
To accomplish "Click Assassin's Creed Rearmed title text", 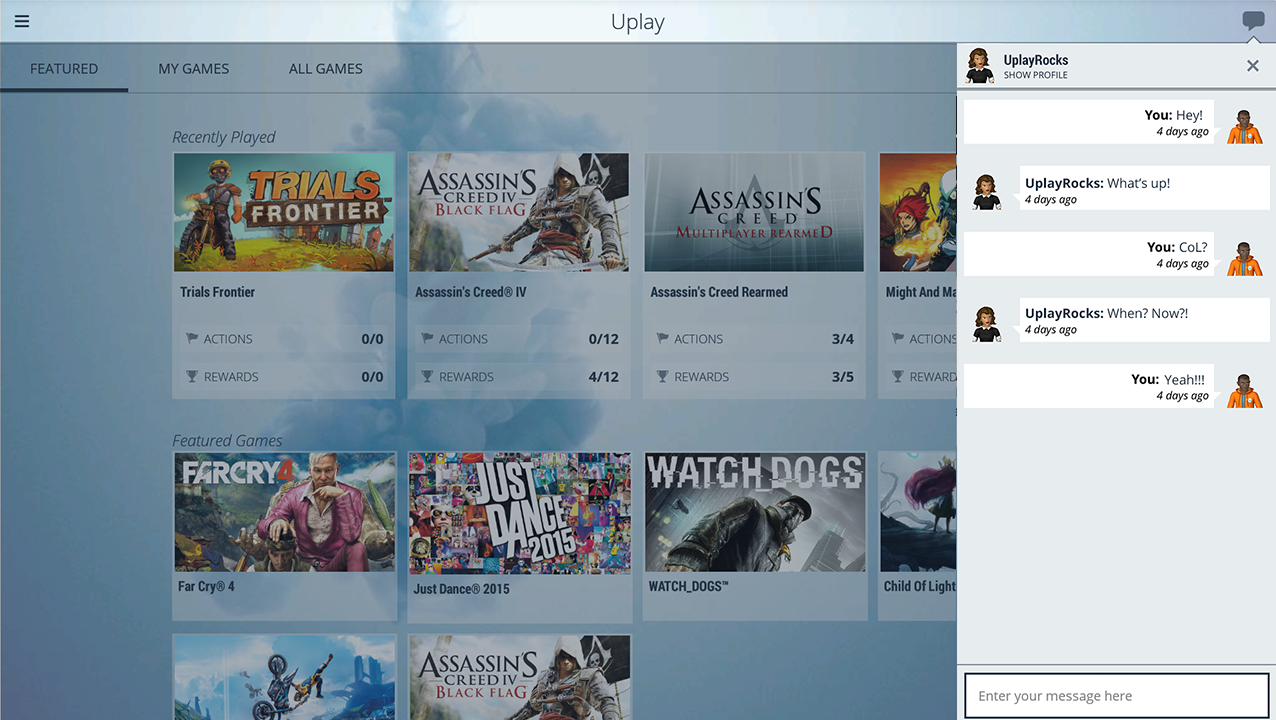I will pos(719,292).
